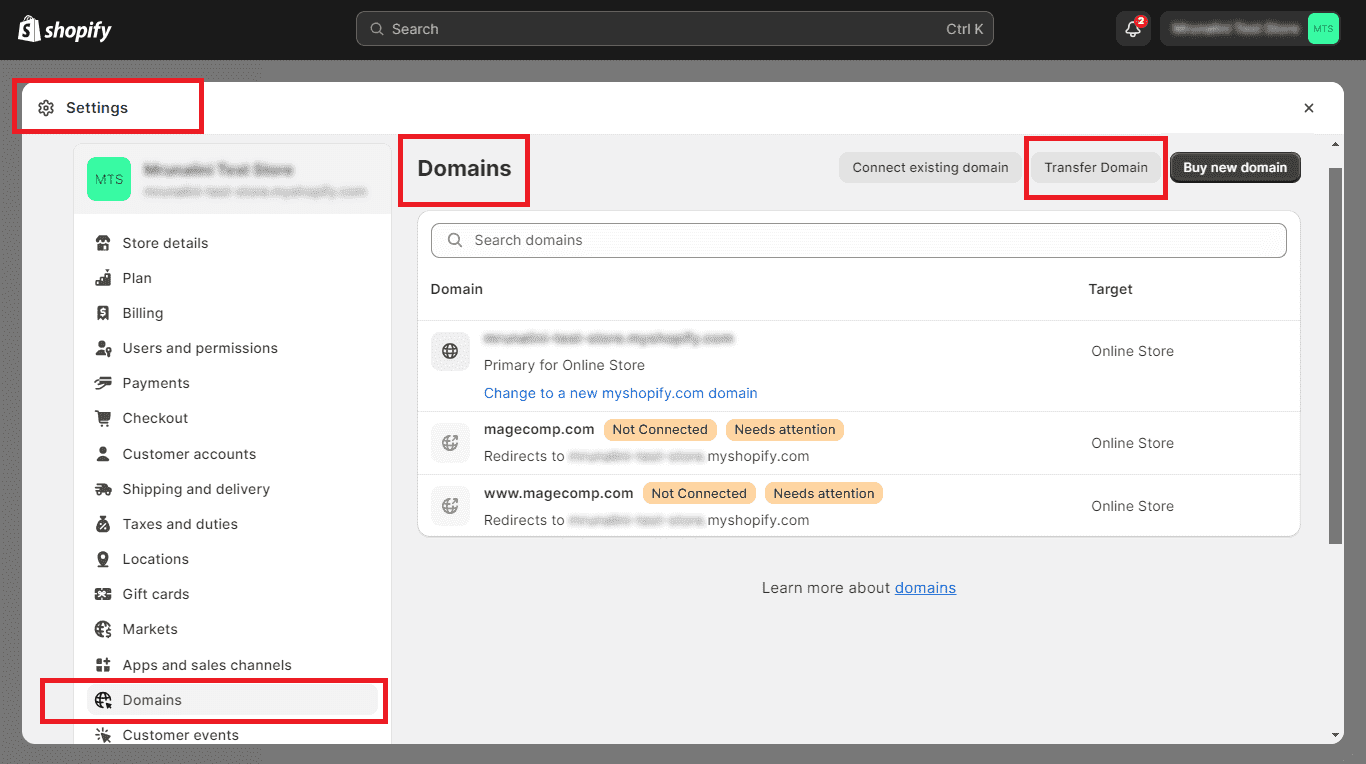
Task: Click the magecomp.com domain name
Action: click(x=539, y=429)
